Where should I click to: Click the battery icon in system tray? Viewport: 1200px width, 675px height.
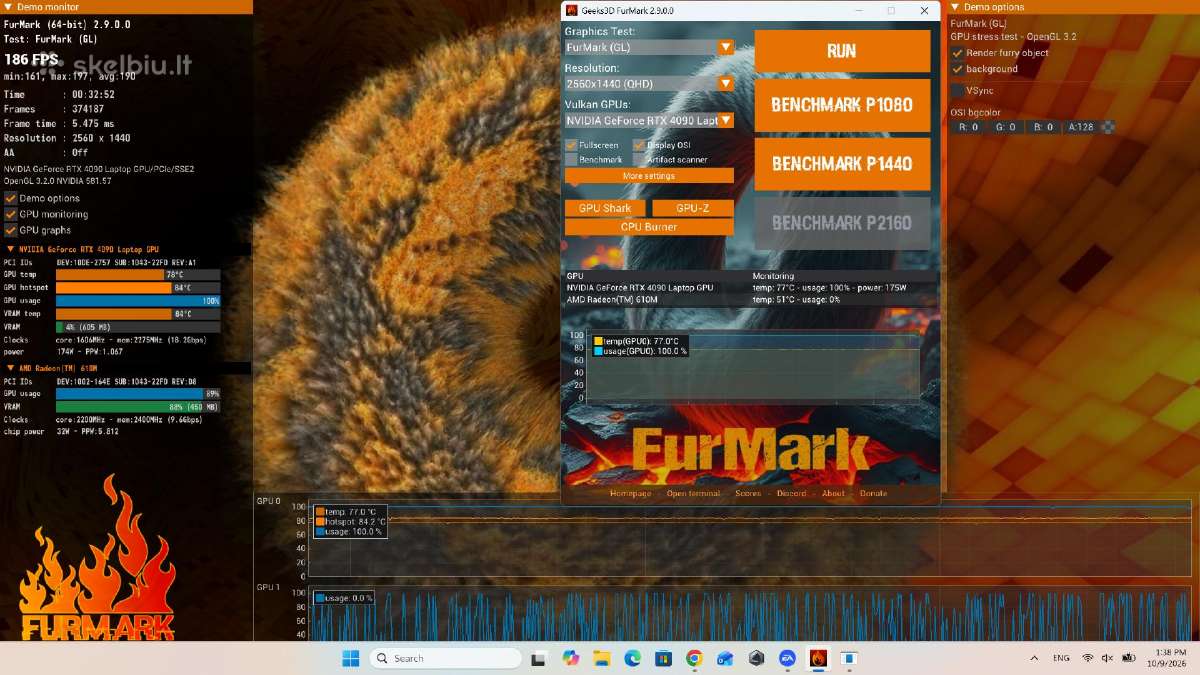(1129, 658)
